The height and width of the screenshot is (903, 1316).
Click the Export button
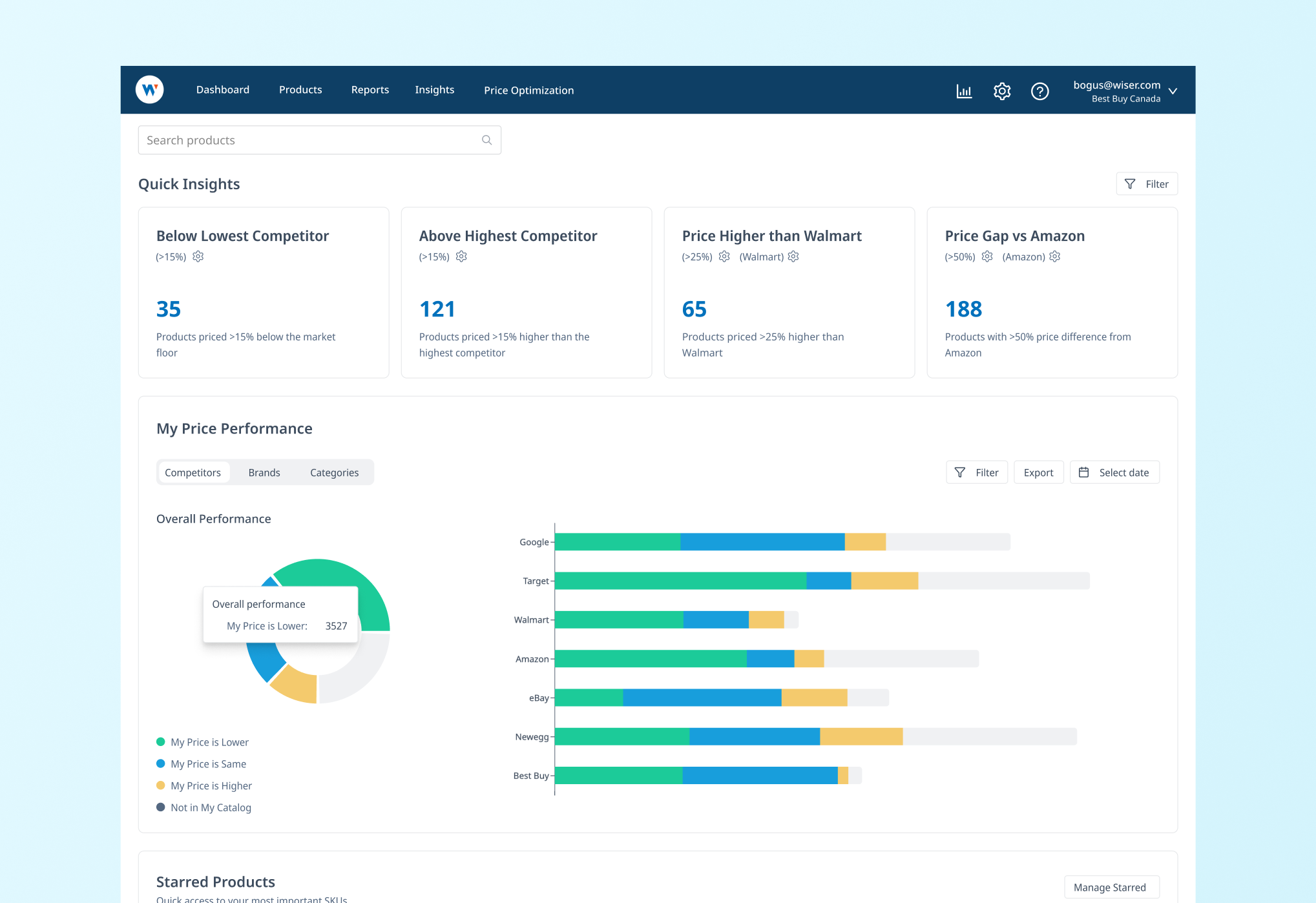1038,472
